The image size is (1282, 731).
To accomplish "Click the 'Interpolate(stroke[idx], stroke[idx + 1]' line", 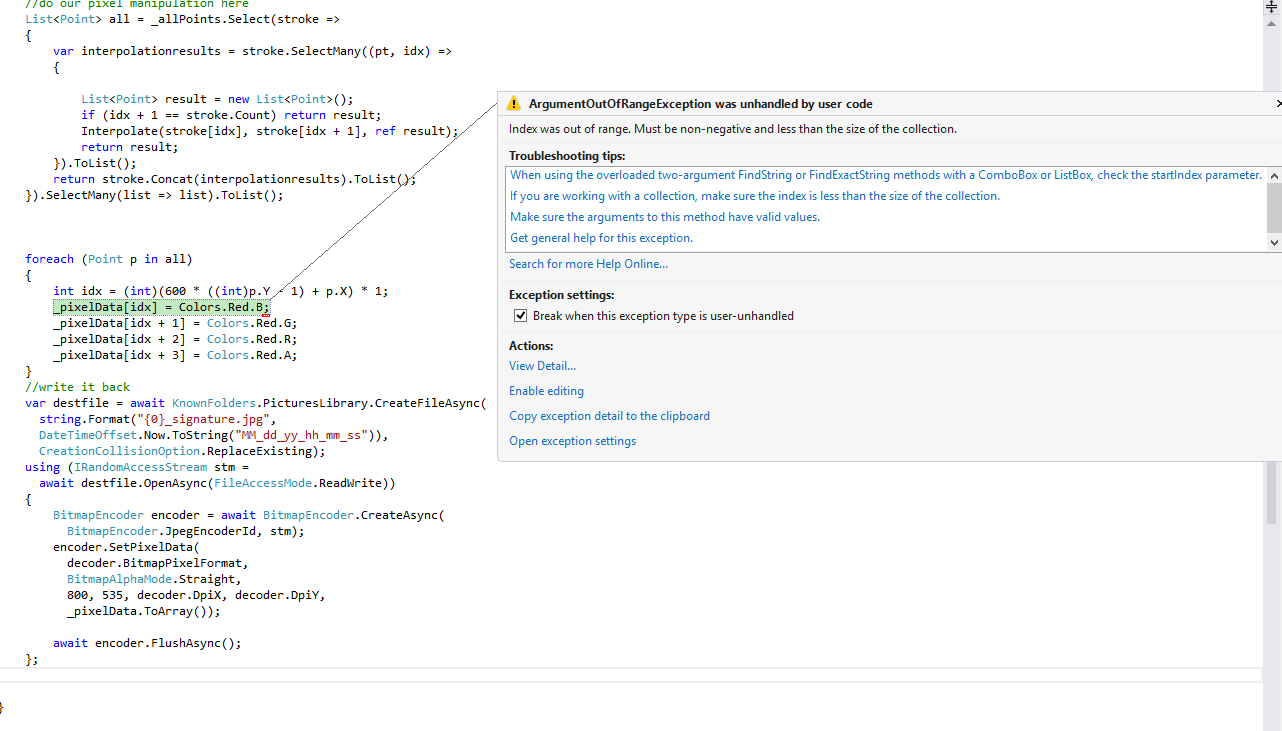I will point(270,131).
